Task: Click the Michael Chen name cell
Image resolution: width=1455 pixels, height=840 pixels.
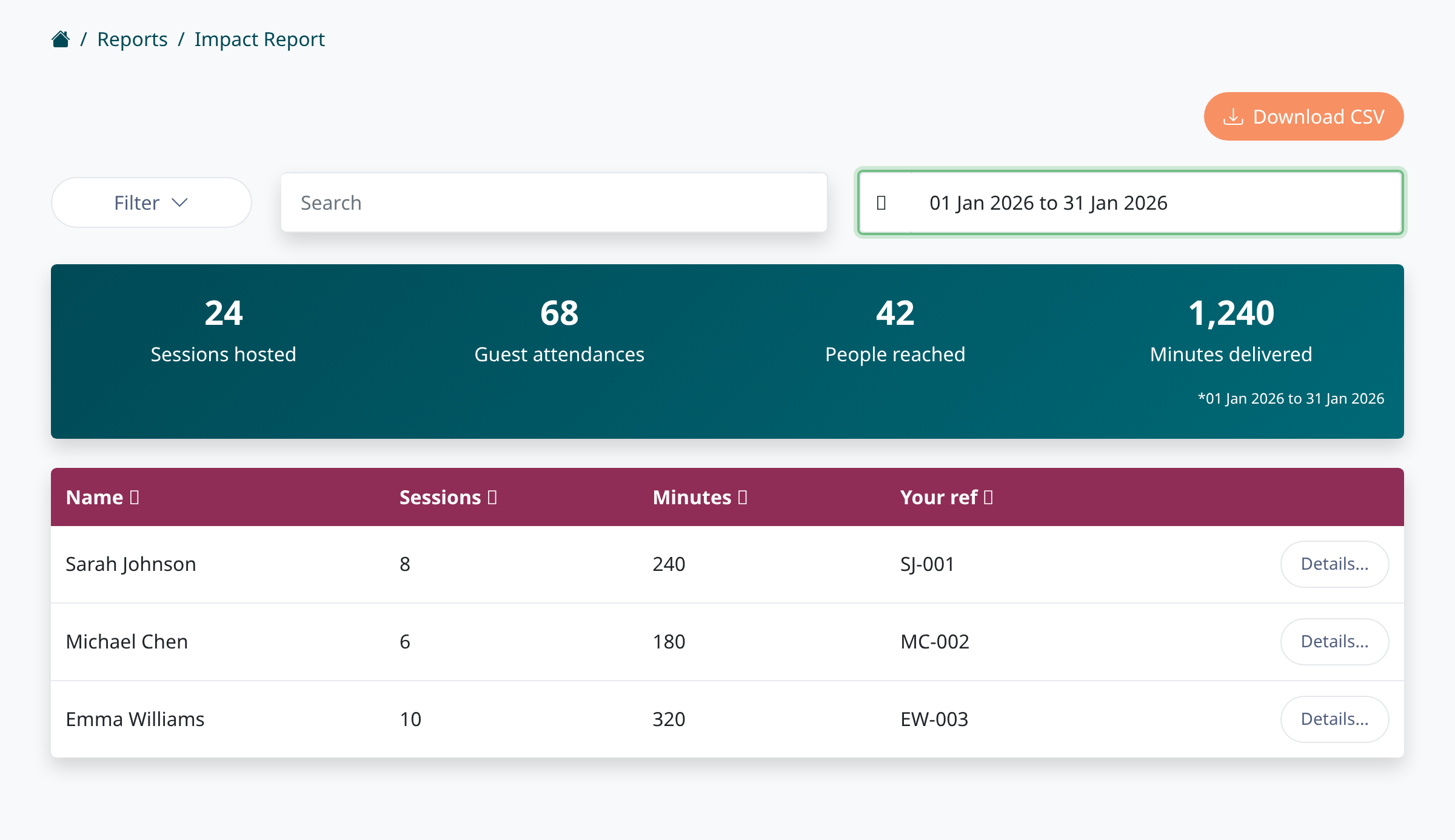Action: coord(127,642)
